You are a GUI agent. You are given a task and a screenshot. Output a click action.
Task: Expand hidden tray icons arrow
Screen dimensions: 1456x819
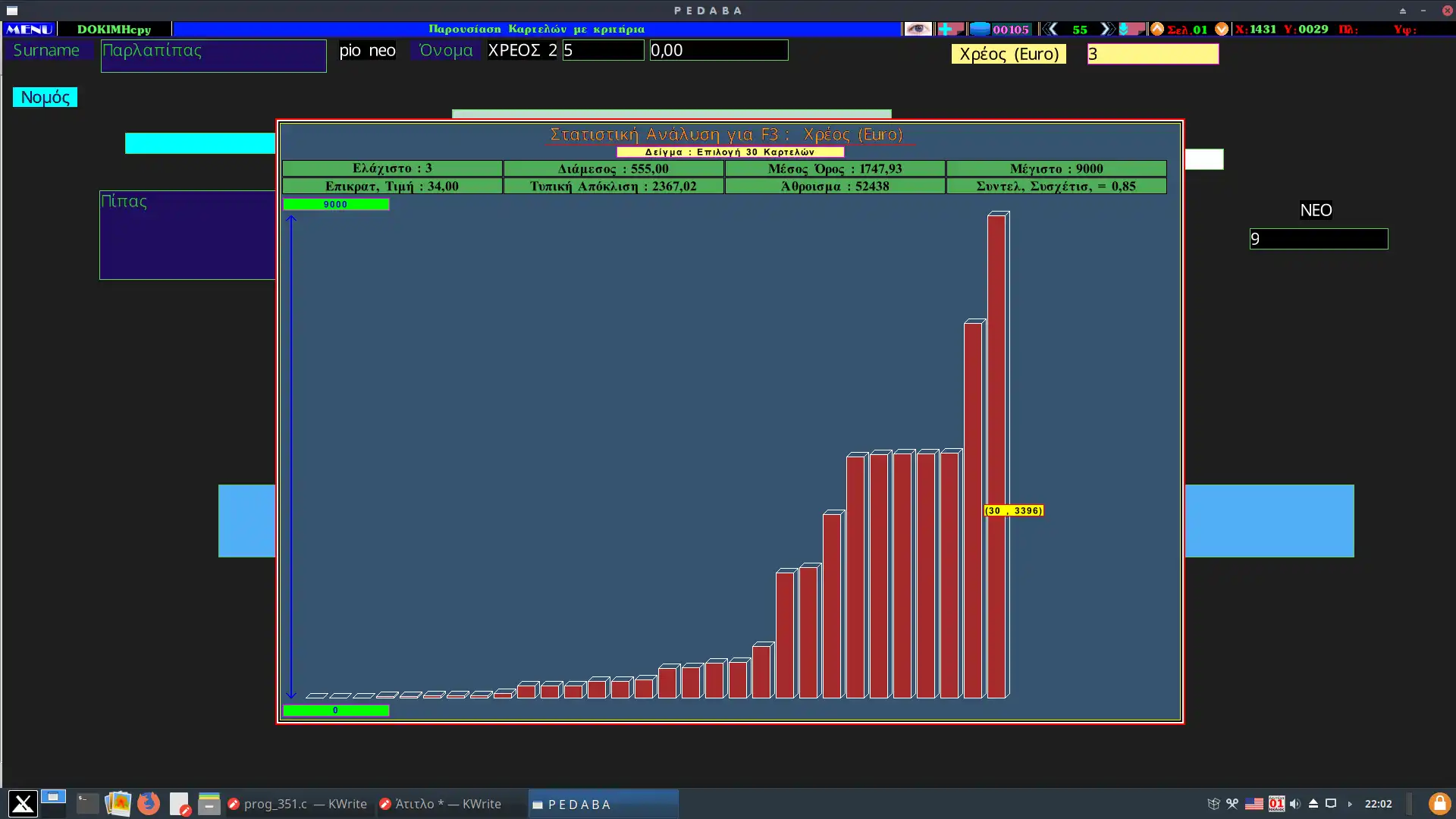point(1350,804)
